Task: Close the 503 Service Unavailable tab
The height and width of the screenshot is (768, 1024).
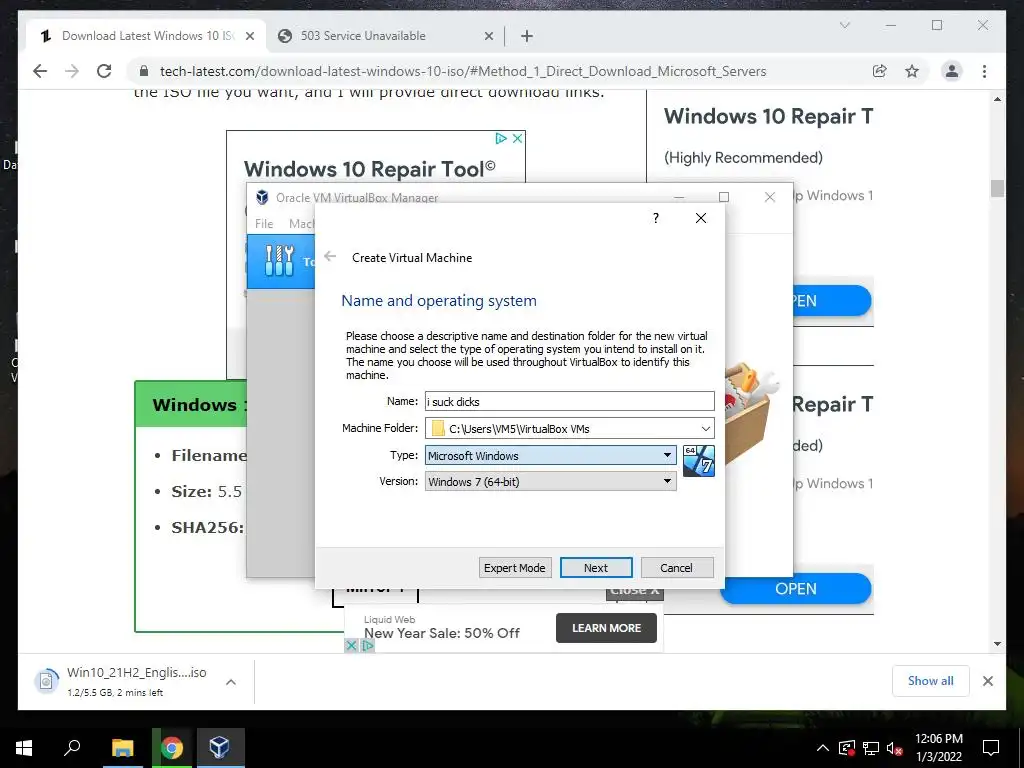Action: 488,37
